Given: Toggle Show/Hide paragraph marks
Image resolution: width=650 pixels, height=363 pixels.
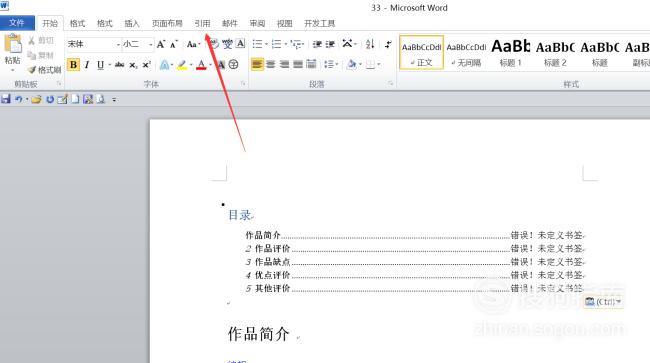Looking at the screenshot, I should pos(388,44).
